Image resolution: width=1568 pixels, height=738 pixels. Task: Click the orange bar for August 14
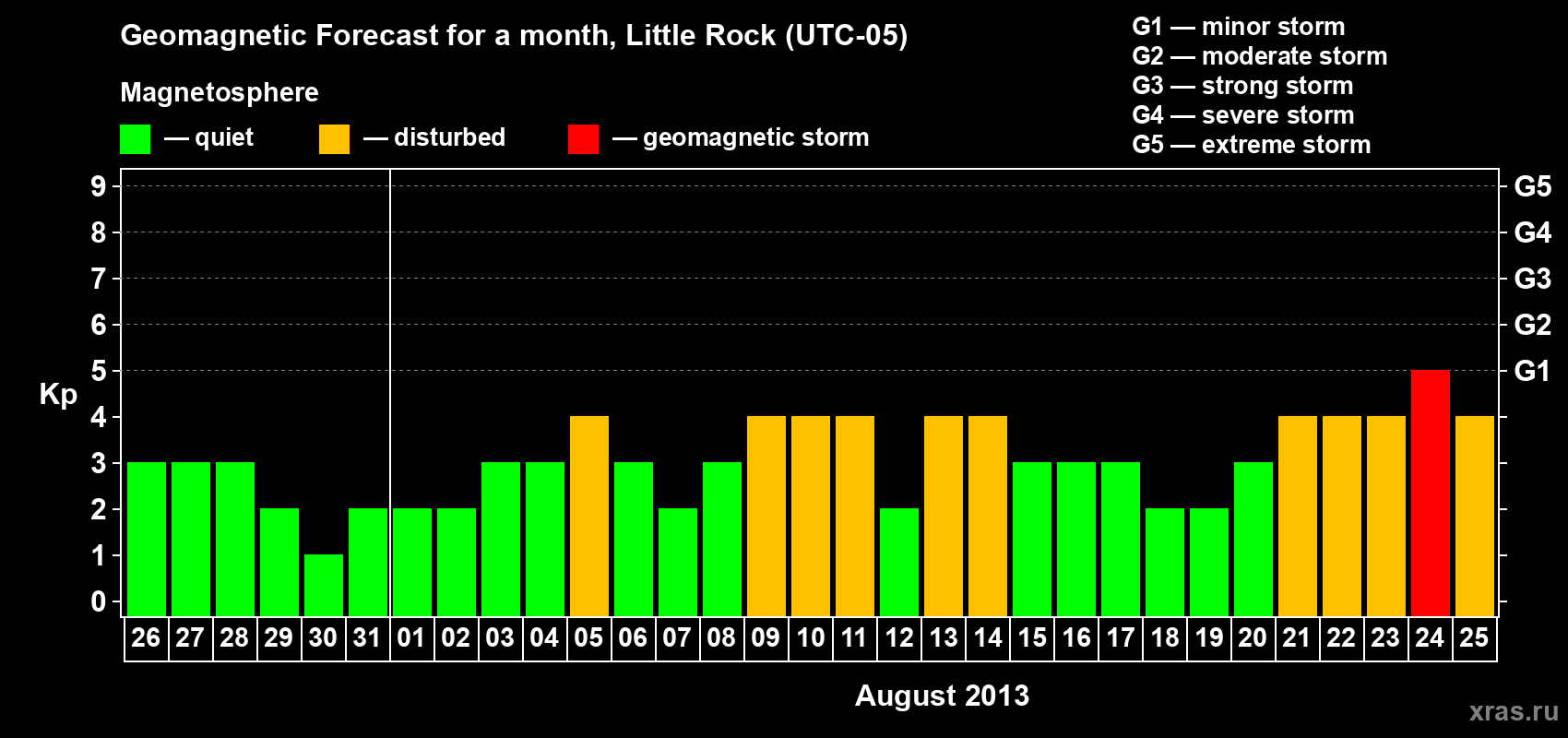click(987, 516)
